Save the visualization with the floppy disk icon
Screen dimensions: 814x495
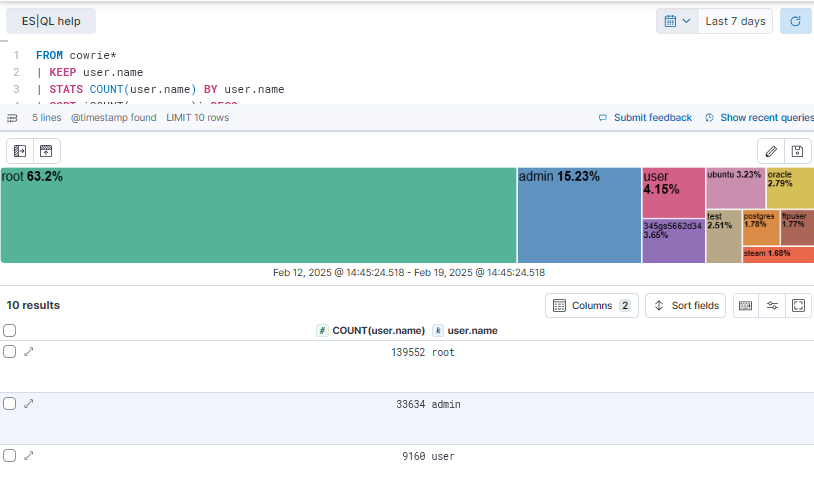[797, 151]
